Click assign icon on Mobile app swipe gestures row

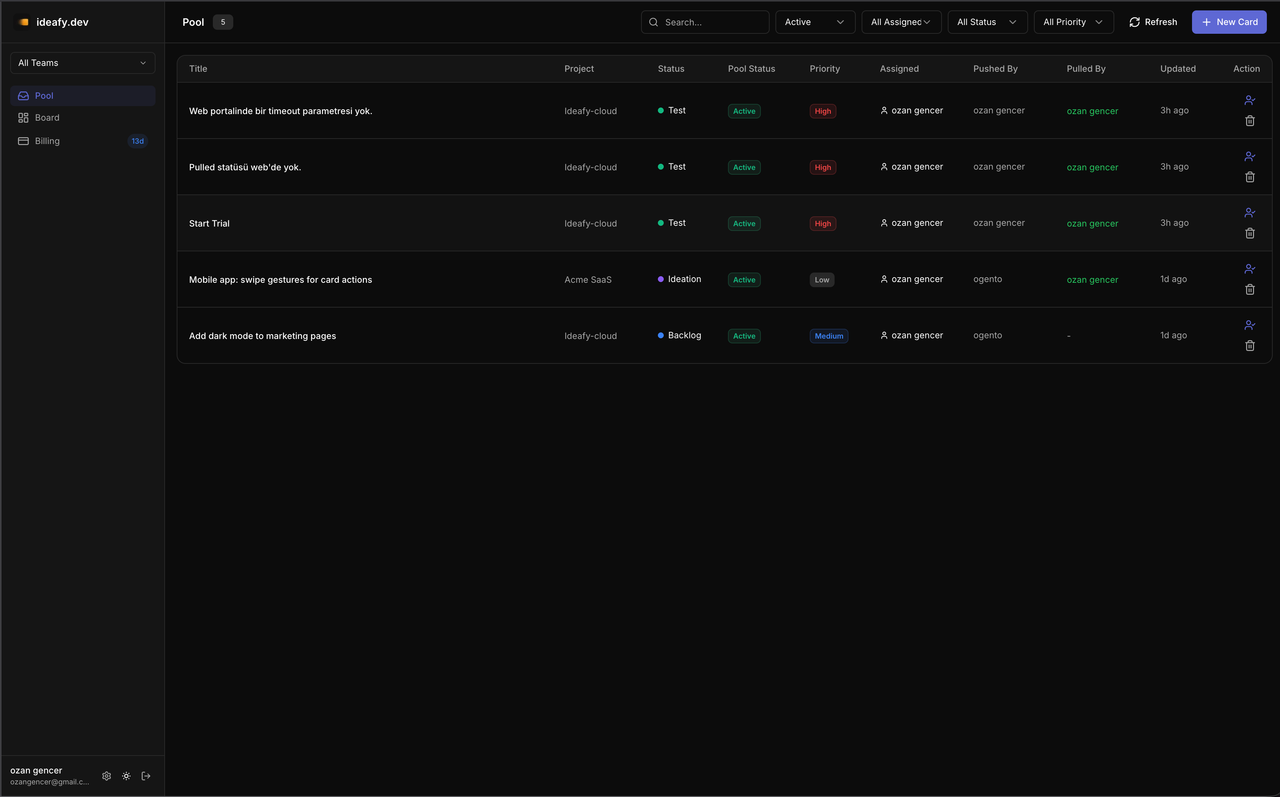click(x=1249, y=269)
